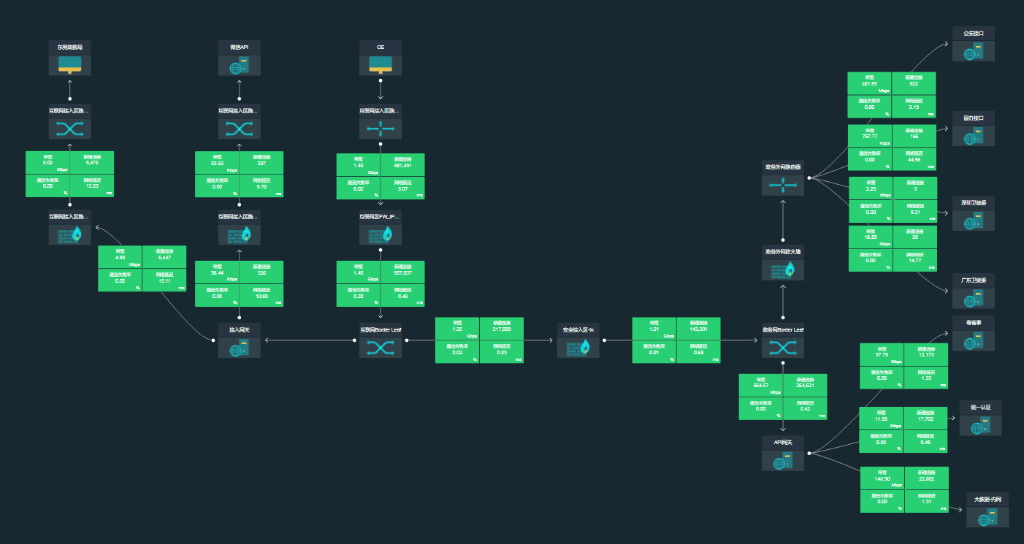The height and width of the screenshot is (544, 1024).
Task: Select the 政务网Border Leaf switch node
Action: 782,347
